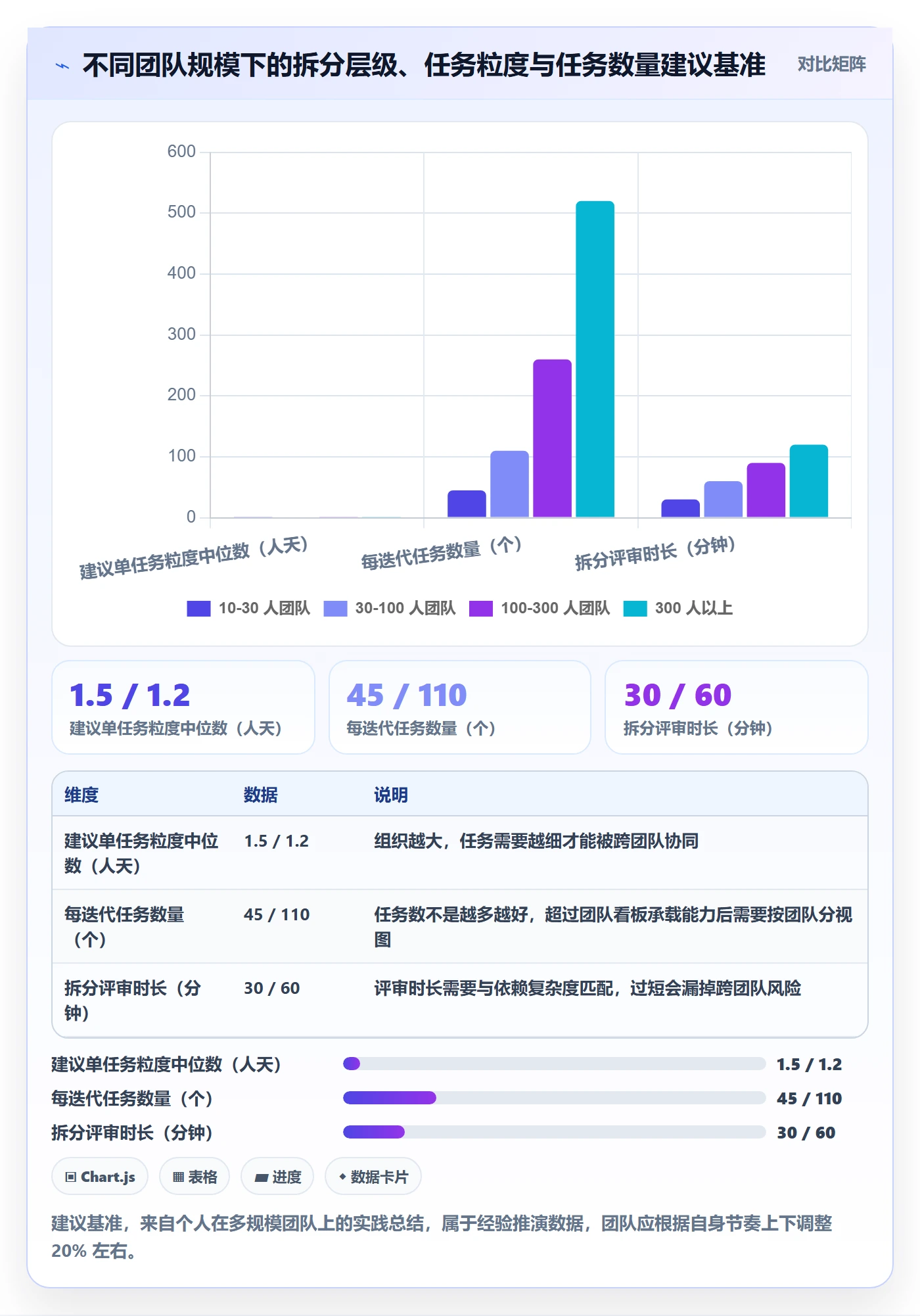This screenshot has height=1316, width=920.
Task: Click the 建议单任务粒度中位数 progress bar
Action: click(554, 1064)
